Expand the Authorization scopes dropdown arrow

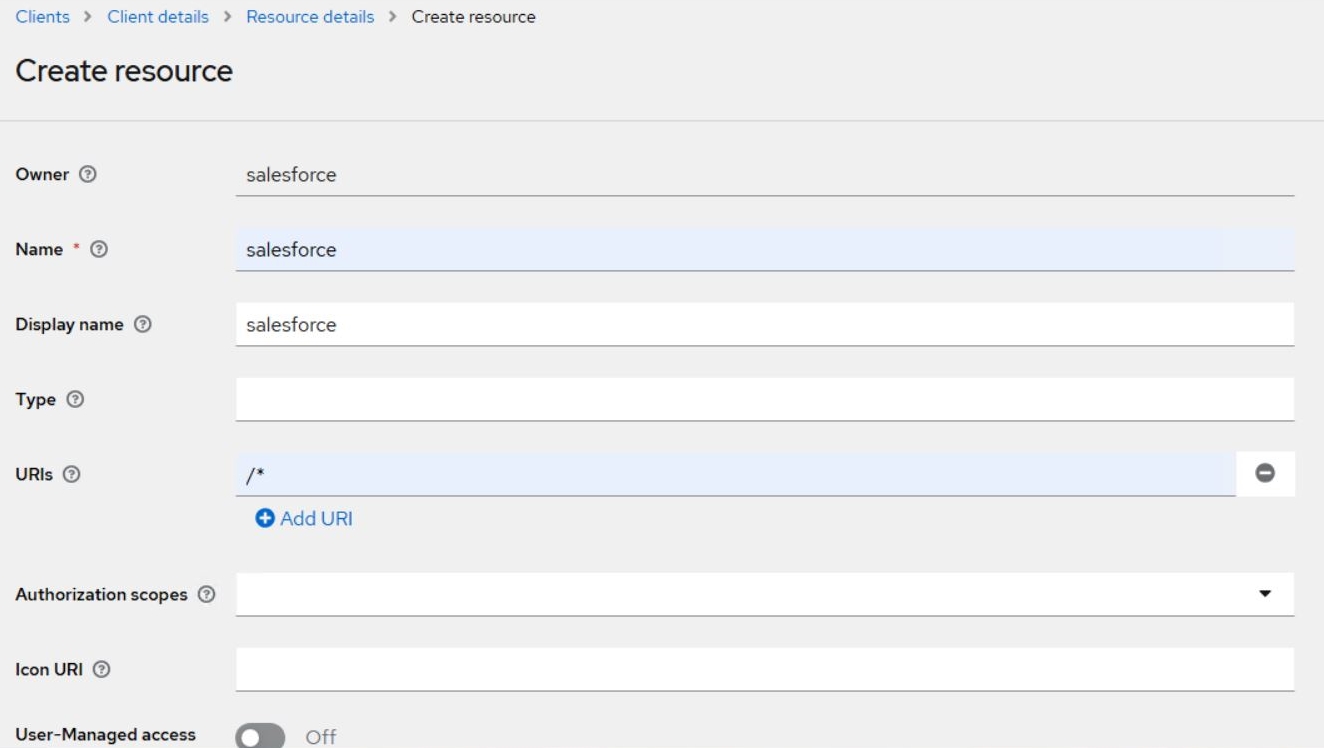pos(1265,594)
